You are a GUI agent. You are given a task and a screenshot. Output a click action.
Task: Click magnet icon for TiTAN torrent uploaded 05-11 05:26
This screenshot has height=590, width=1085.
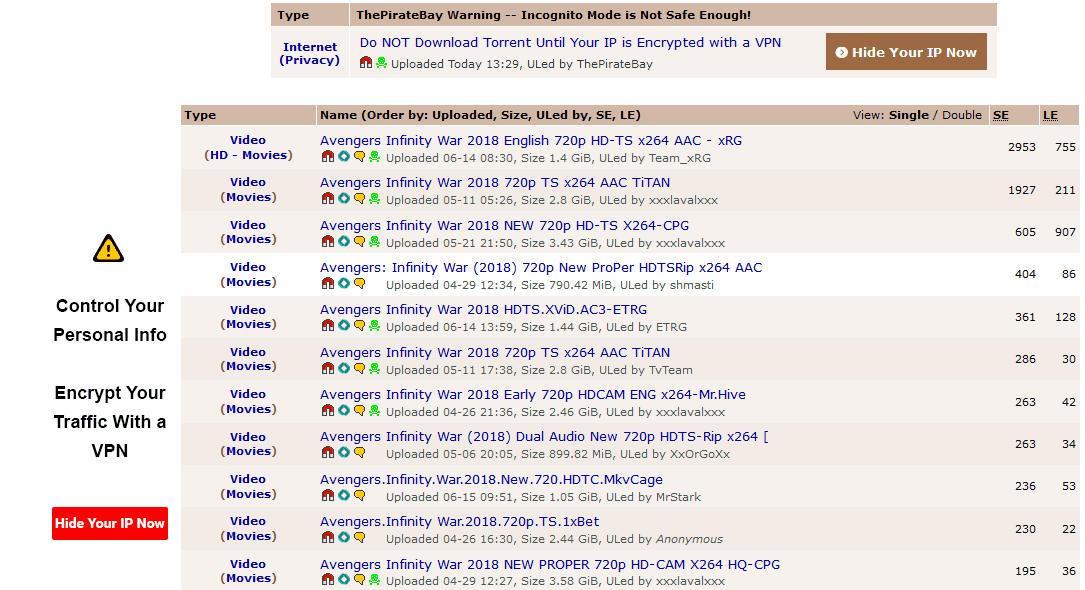point(328,199)
